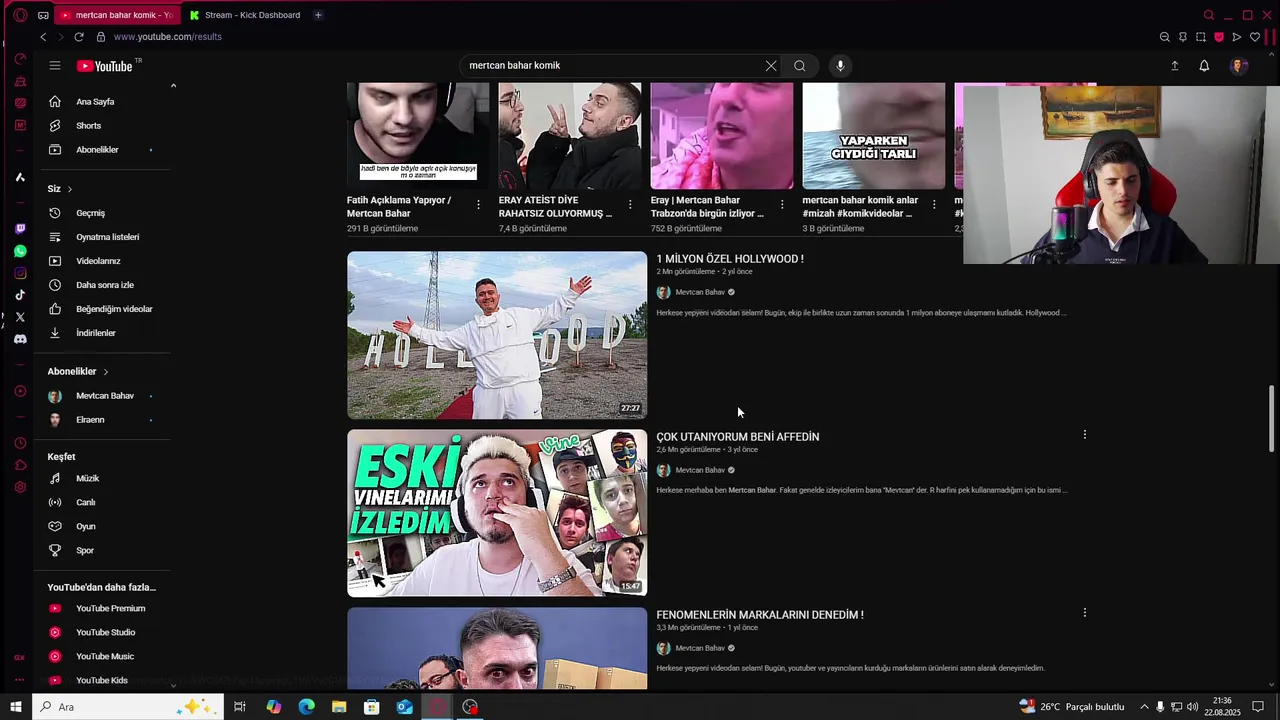Clear the search box with X icon

(x=771, y=66)
